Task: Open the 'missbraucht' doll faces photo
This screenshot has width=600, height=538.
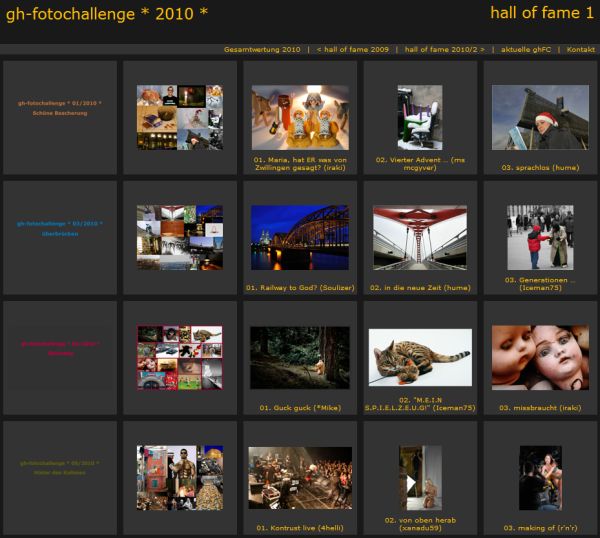Action: (540, 357)
